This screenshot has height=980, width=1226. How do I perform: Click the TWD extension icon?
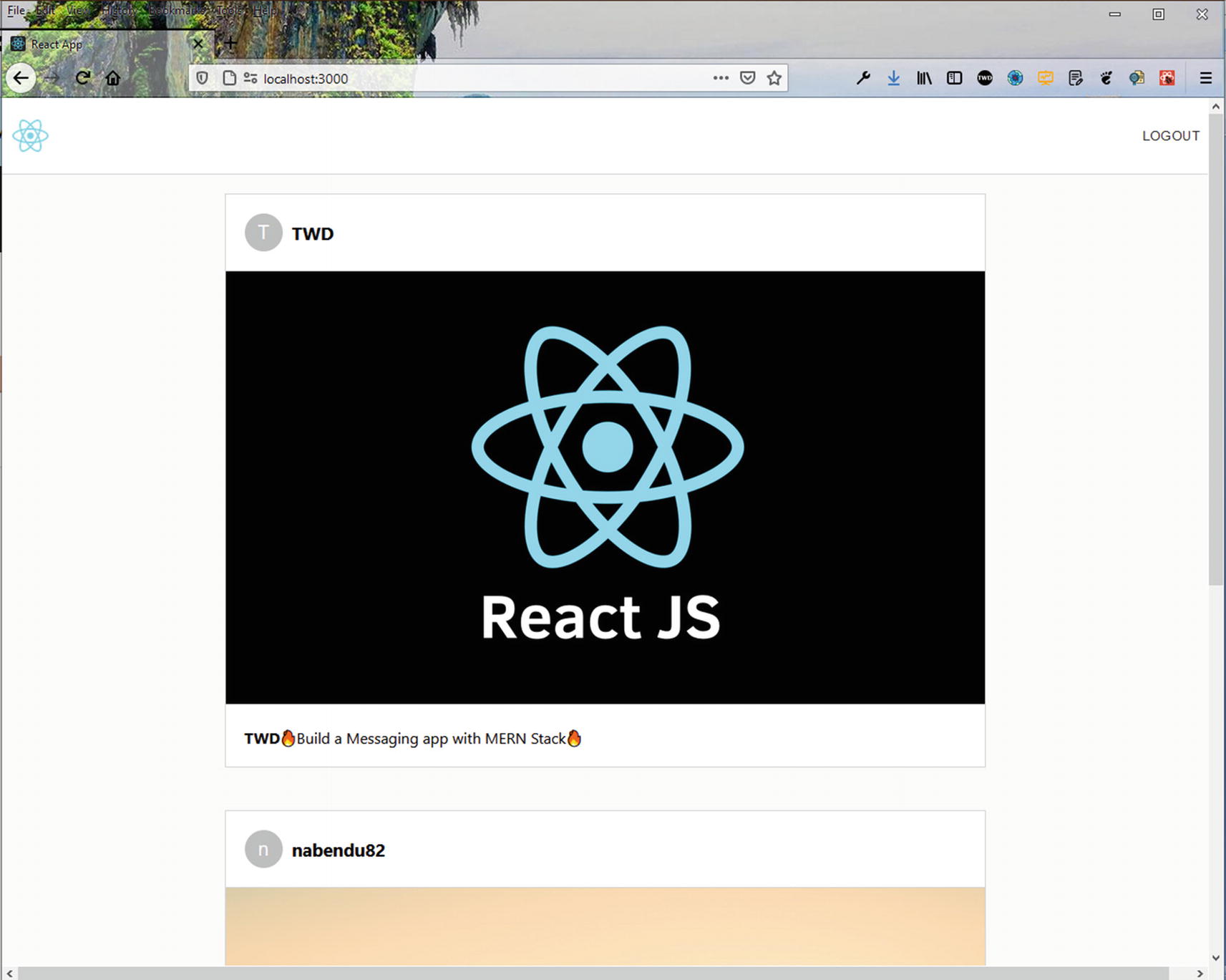pyautogui.click(x=985, y=78)
